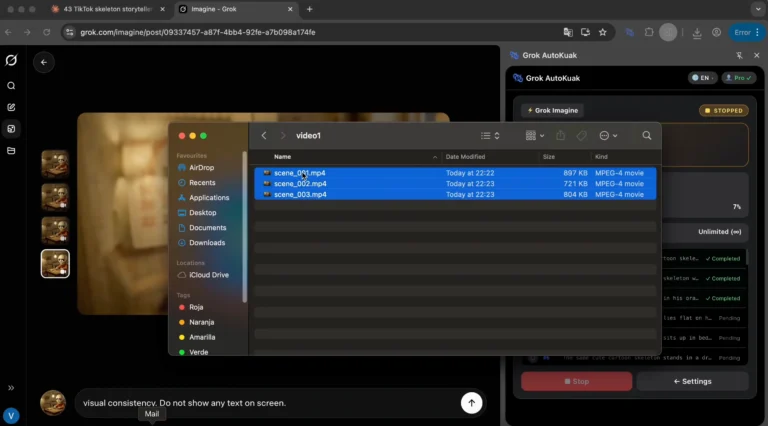Bookmark this page with star icon
This screenshot has width=768, height=426.
pyautogui.click(x=602, y=32)
